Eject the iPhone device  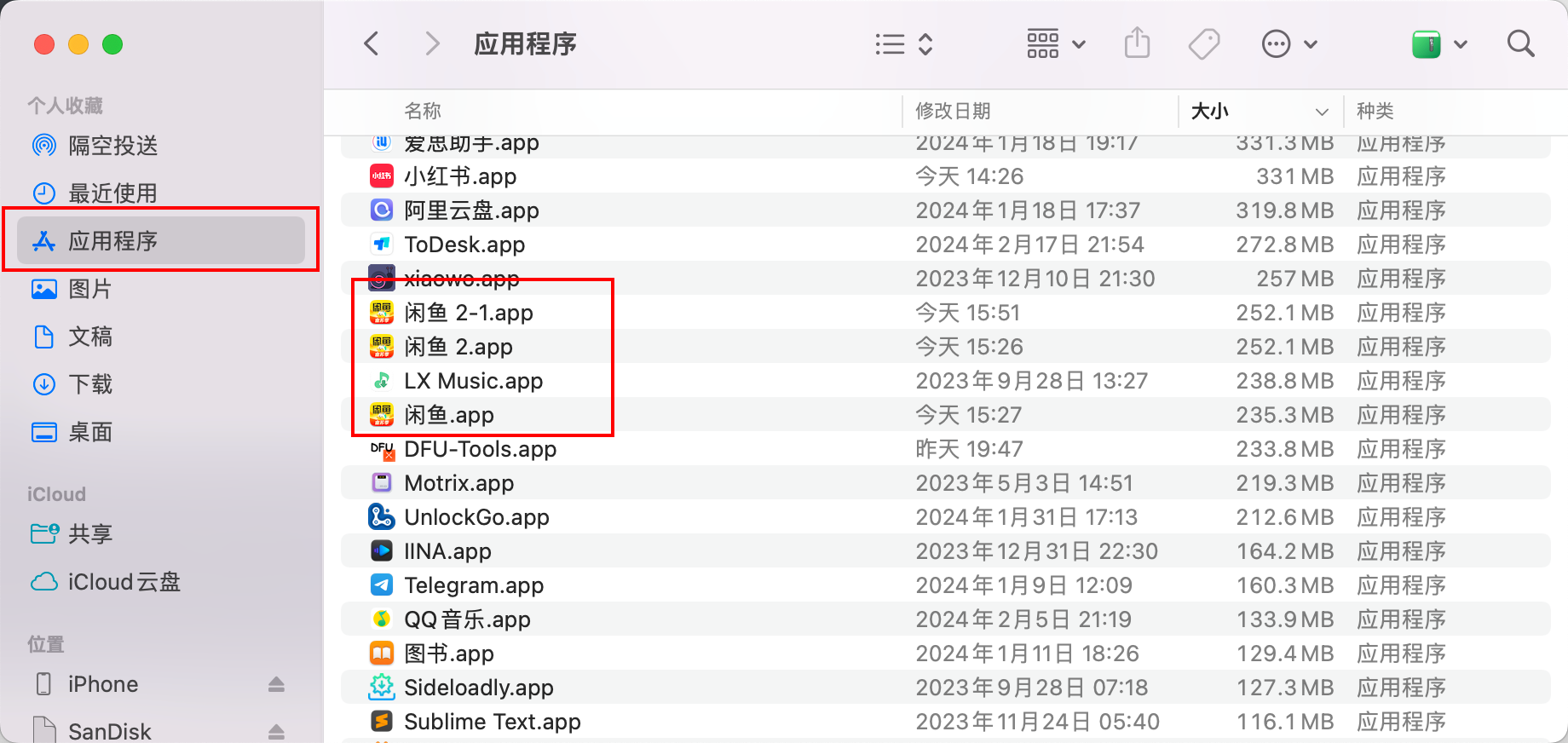click(x=276, y=684)
